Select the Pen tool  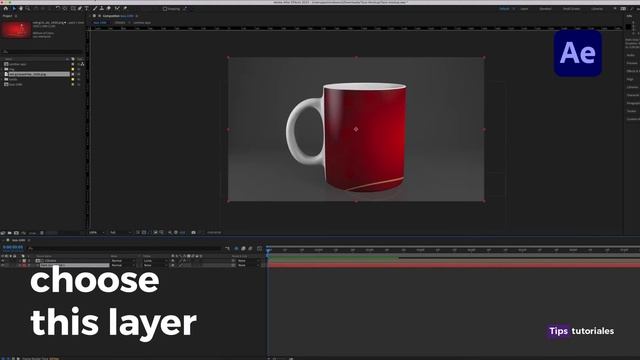(x=80, y=8)
